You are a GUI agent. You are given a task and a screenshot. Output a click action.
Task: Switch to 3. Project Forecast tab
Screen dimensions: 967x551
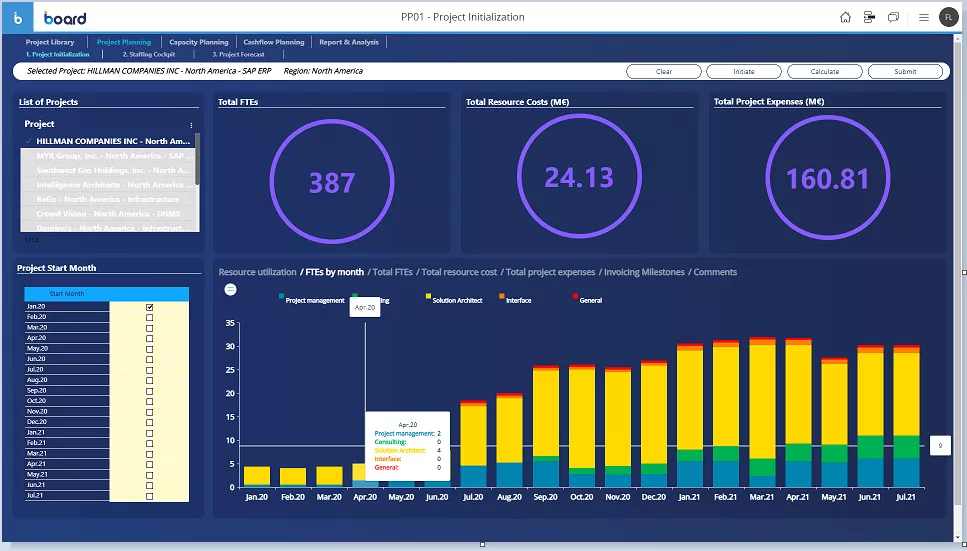(x=238, y=54)
